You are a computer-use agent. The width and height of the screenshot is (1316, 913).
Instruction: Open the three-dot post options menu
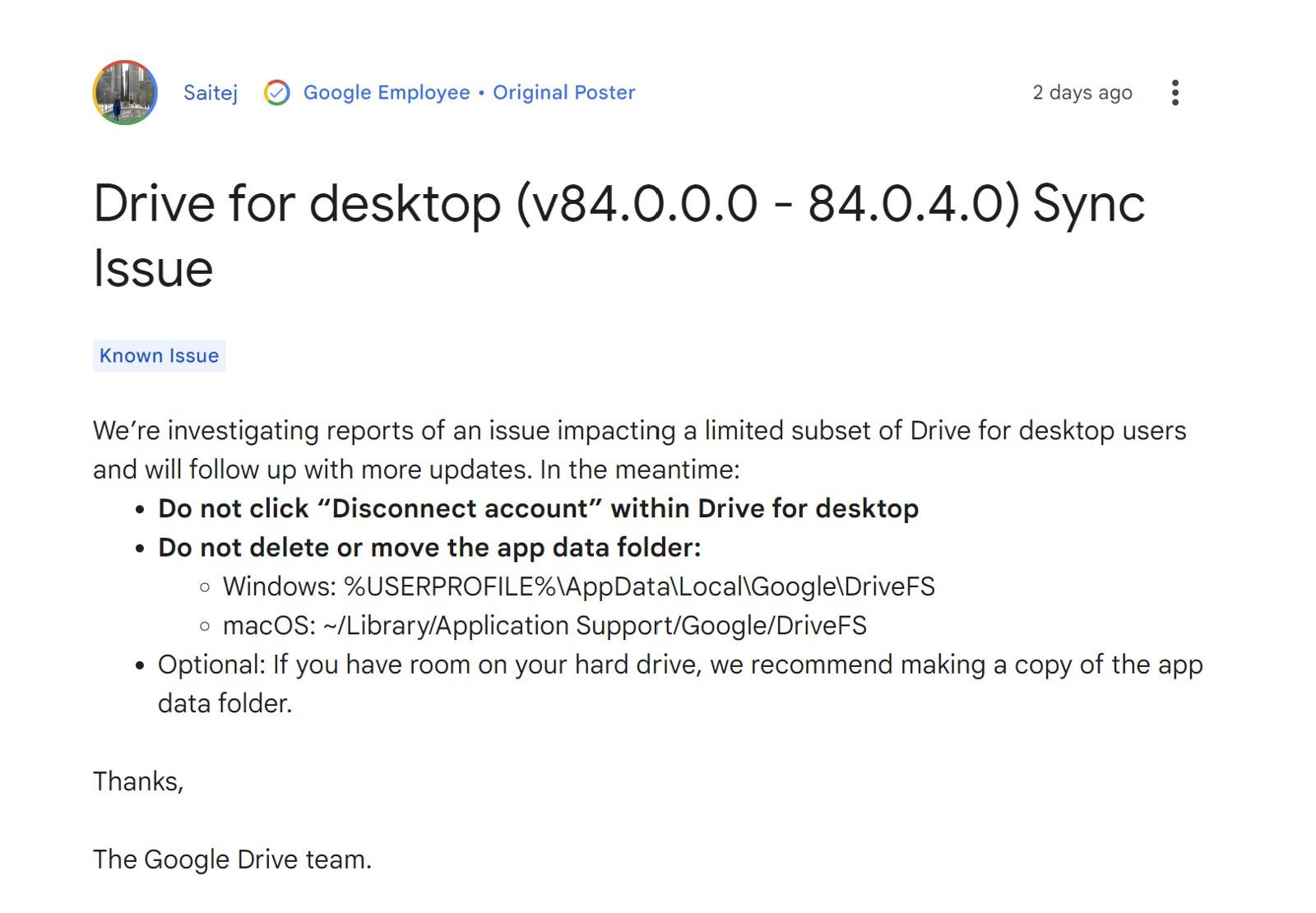1175,93
